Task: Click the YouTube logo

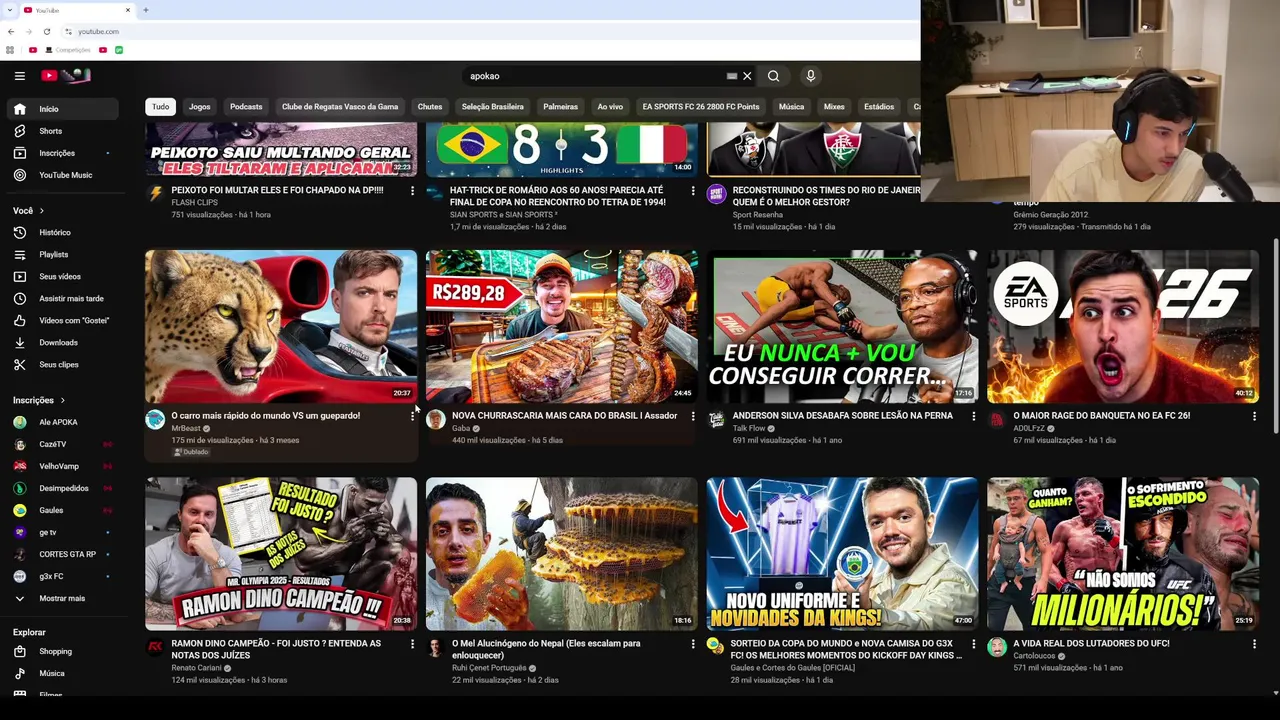Action: click(66, 76)
